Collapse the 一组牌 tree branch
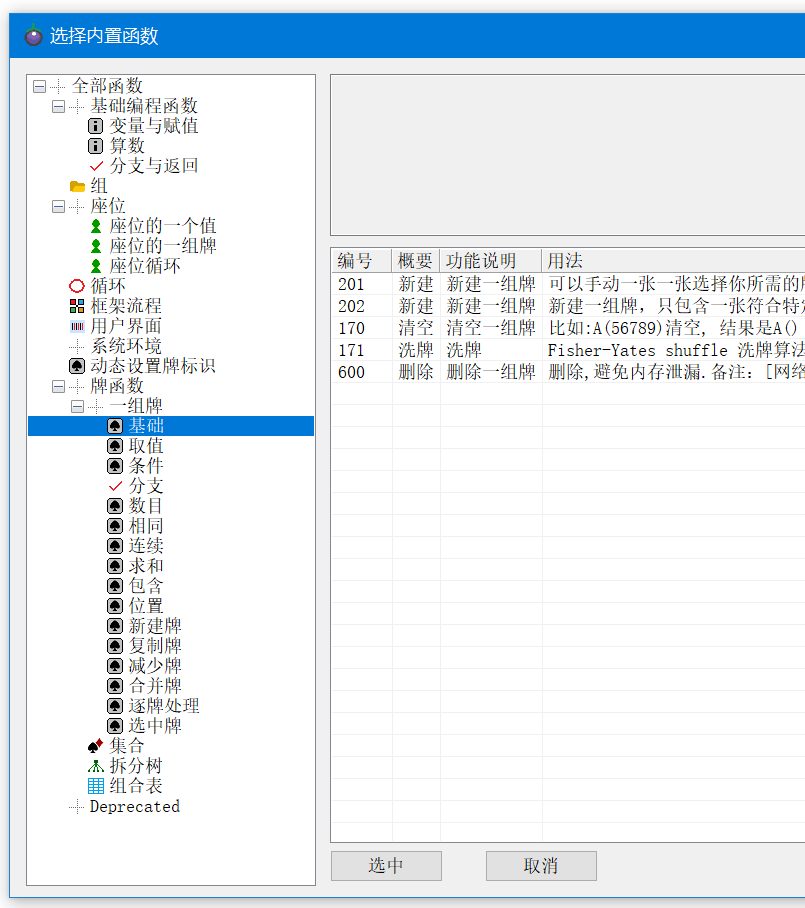805x908 pixels. [x=77, y=406]
